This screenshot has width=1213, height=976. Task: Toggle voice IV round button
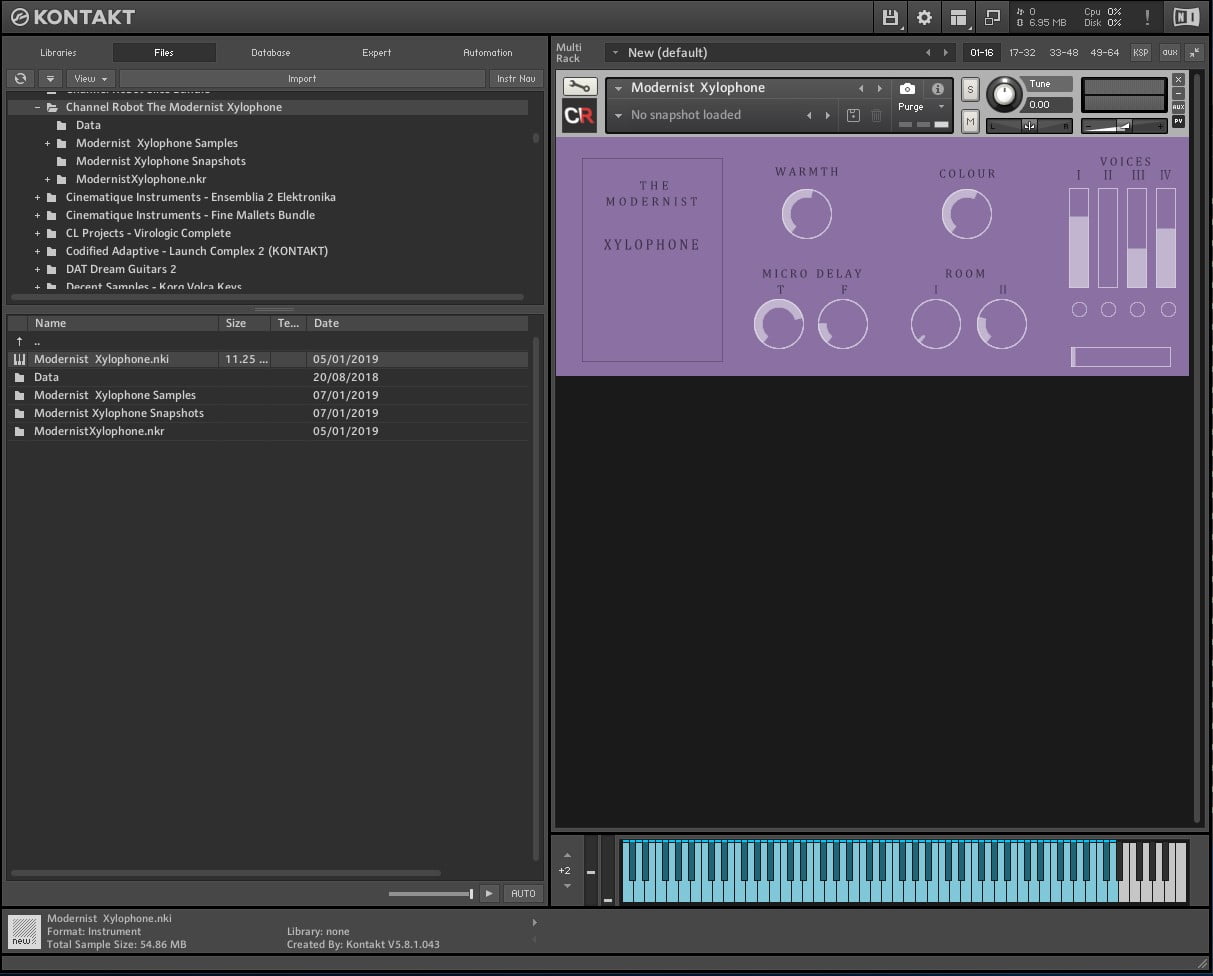[1168, 310]
